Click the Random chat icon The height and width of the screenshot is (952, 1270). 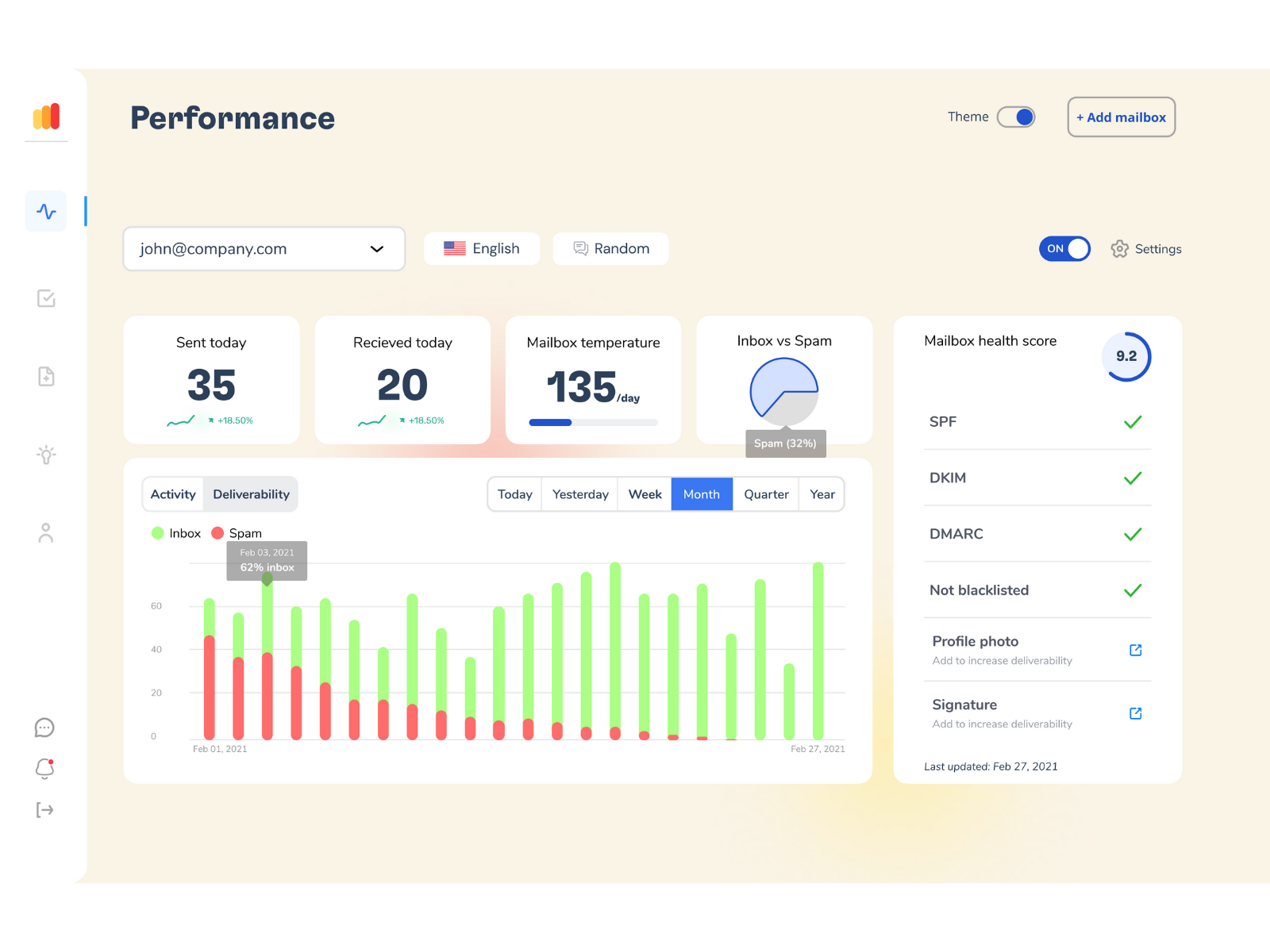click(x=580, y=248)
